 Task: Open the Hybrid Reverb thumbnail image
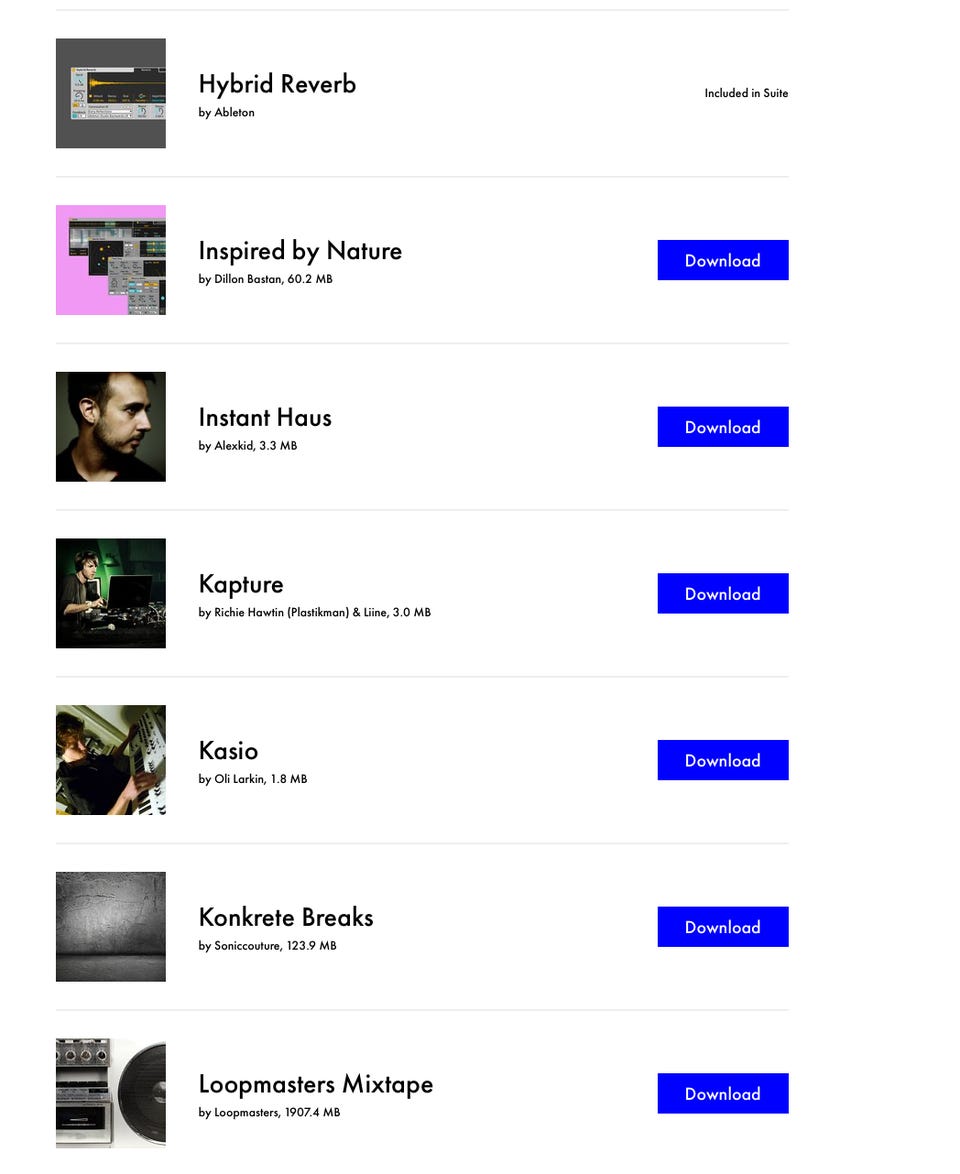coord(110,93)
